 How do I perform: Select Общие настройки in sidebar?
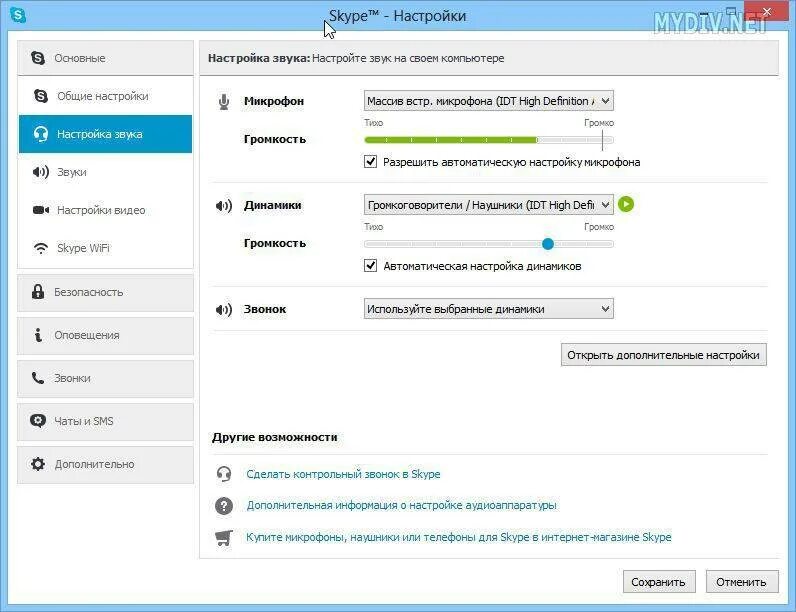106,96
